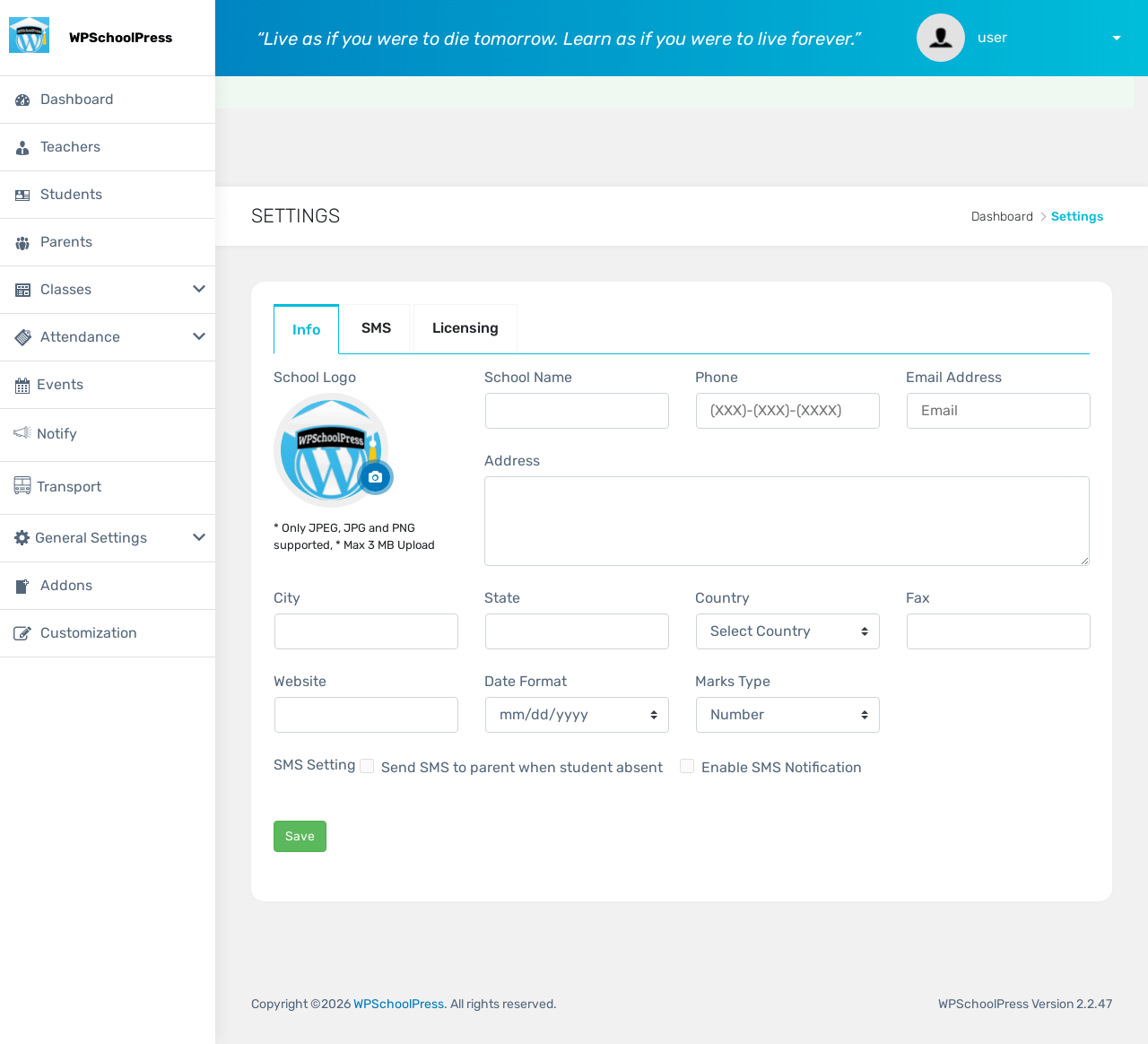The height and width of the screenshot is (1044, 1148).
Task: Open Parents in the sidebar
Action: pyautogui.click(x=108, y=242)
